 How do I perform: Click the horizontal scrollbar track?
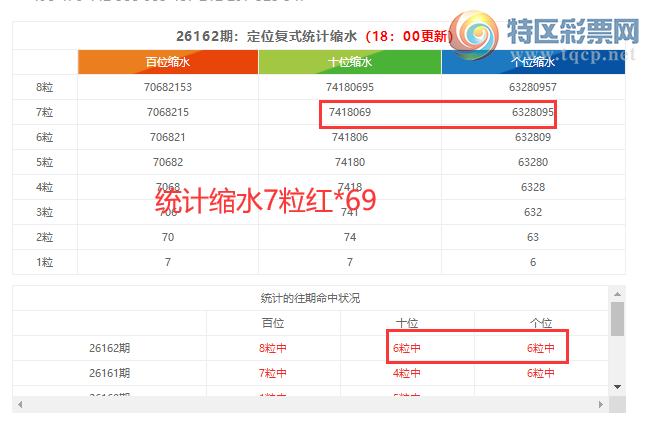click(x=310, y=404)
